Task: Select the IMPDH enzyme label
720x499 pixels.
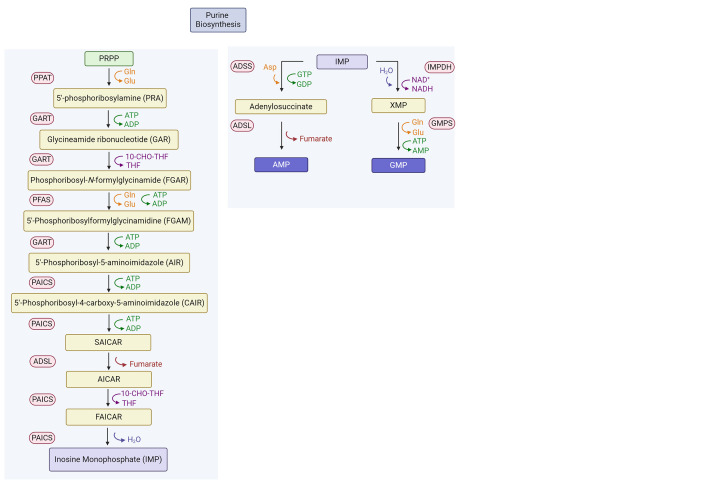Action: click(440, 67)
